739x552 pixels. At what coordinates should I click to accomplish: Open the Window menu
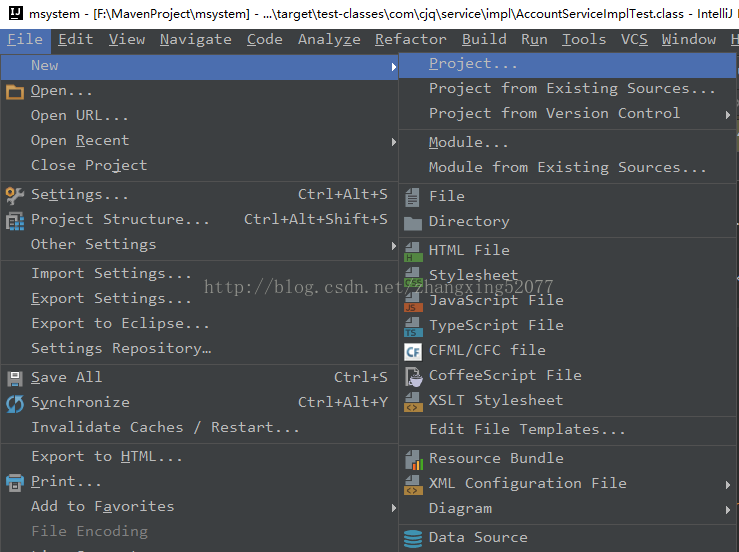[689, 40]
